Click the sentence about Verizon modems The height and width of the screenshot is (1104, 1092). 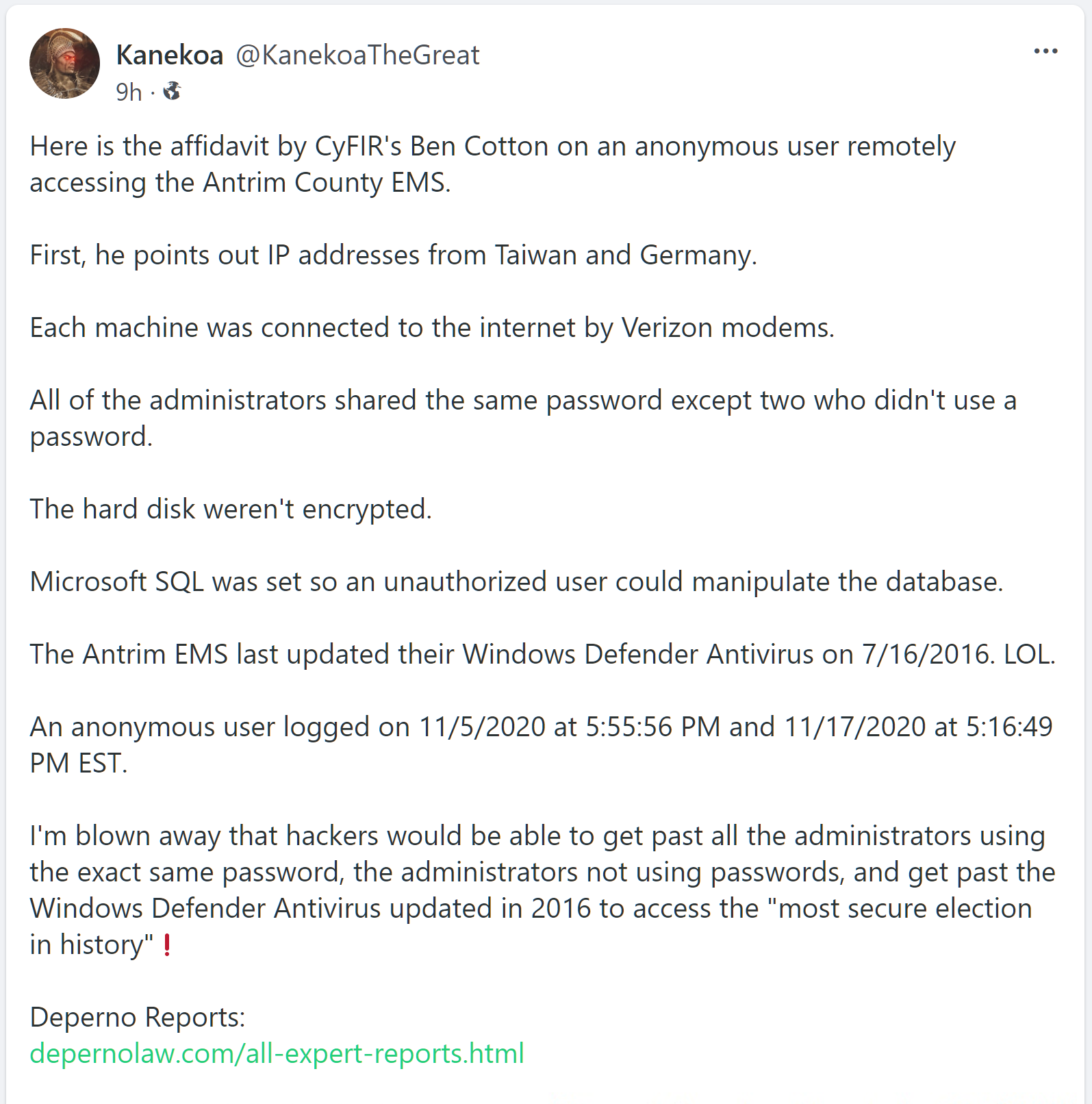click(431, 328)
